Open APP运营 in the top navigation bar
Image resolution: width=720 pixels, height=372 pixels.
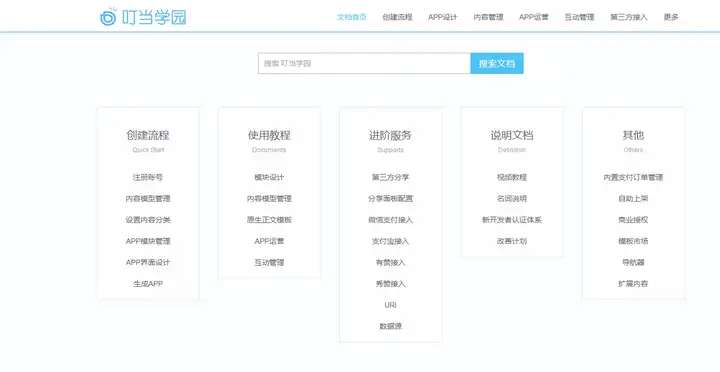coord(534,17)
